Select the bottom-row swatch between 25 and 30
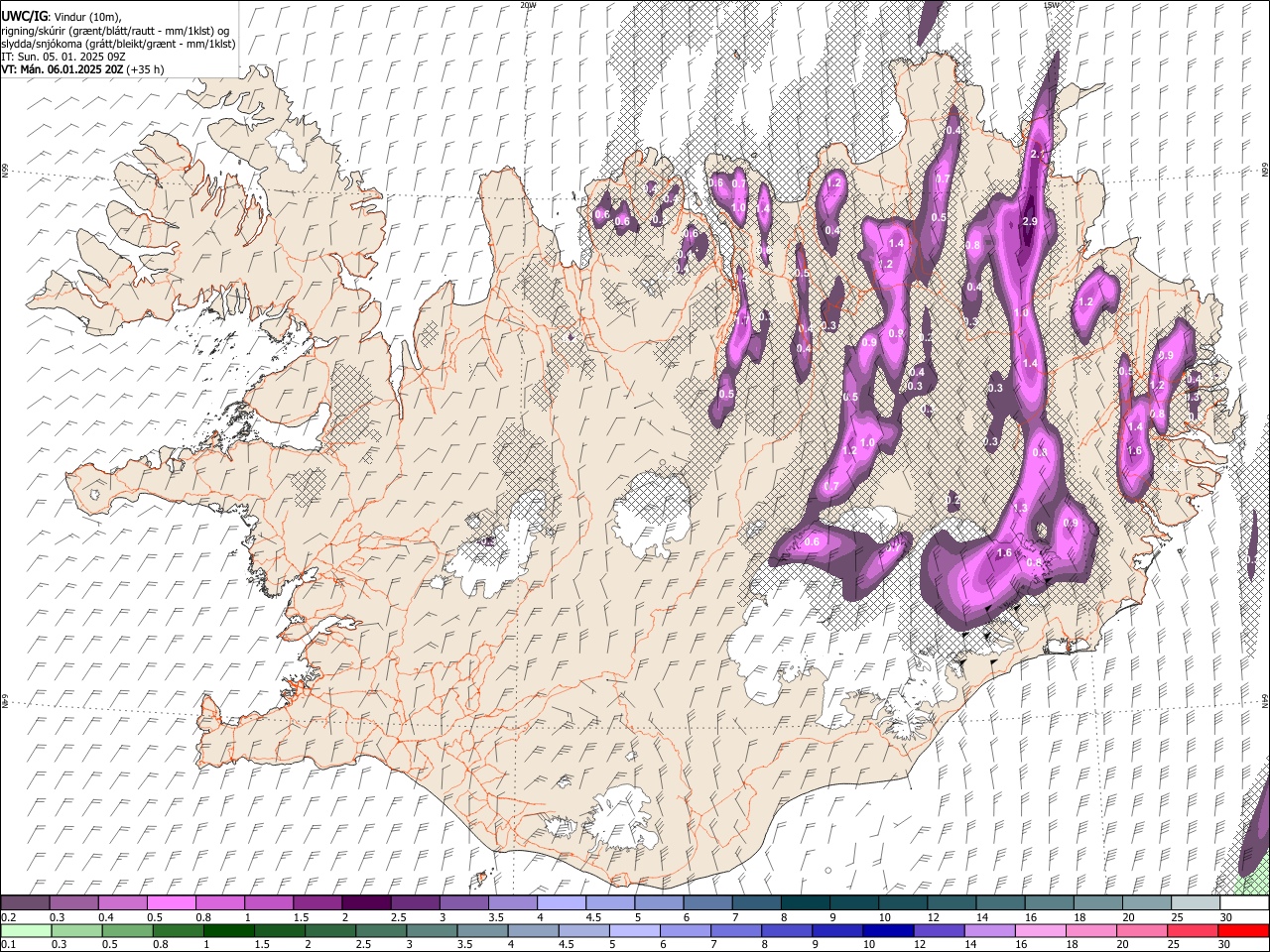 click(x=1195, y=930)
